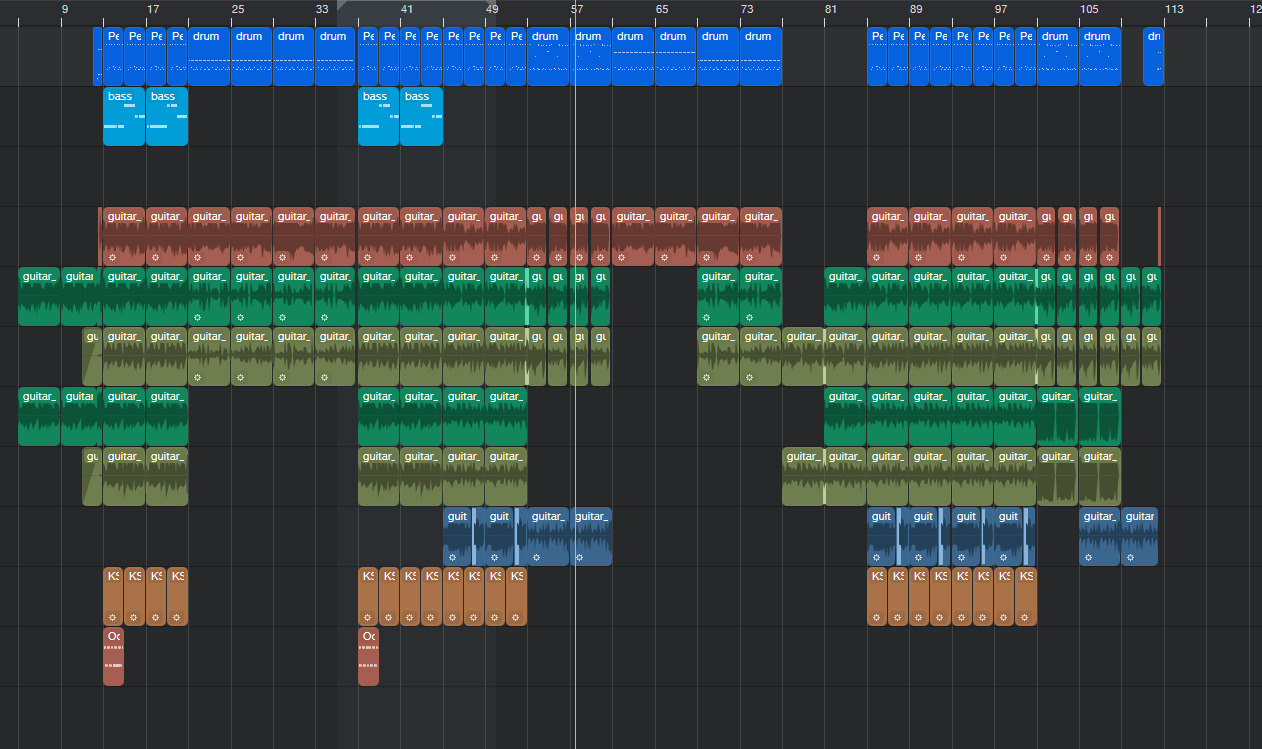Click the gear icon on the first red guitar clip

(x=112, y=257)
